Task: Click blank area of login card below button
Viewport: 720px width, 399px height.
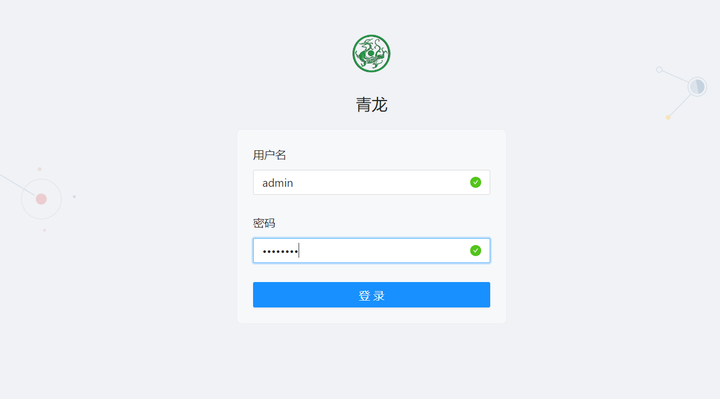Action: click(371, 315)
